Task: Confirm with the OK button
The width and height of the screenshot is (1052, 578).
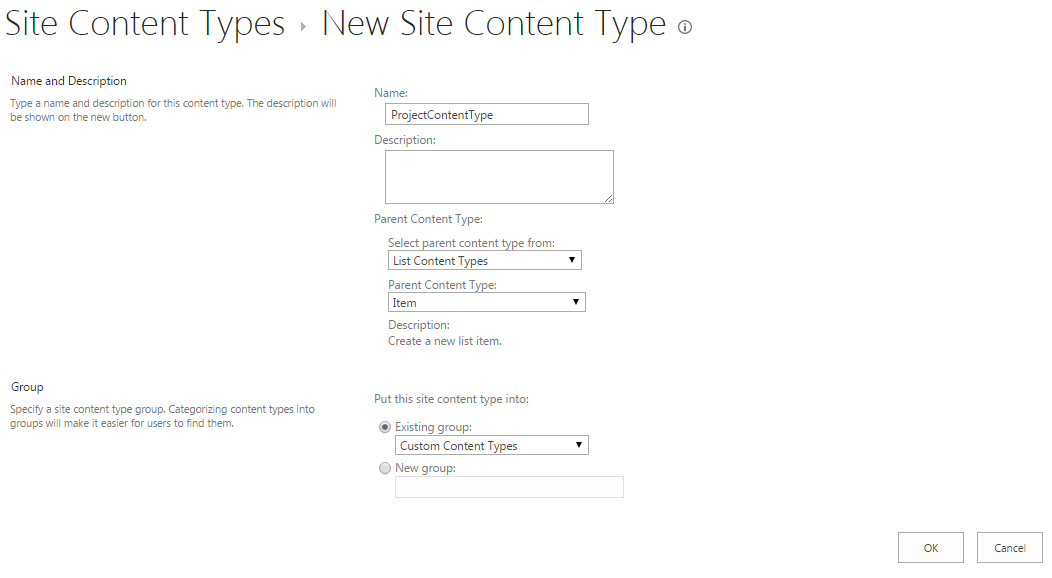Action: click(931, 548)
